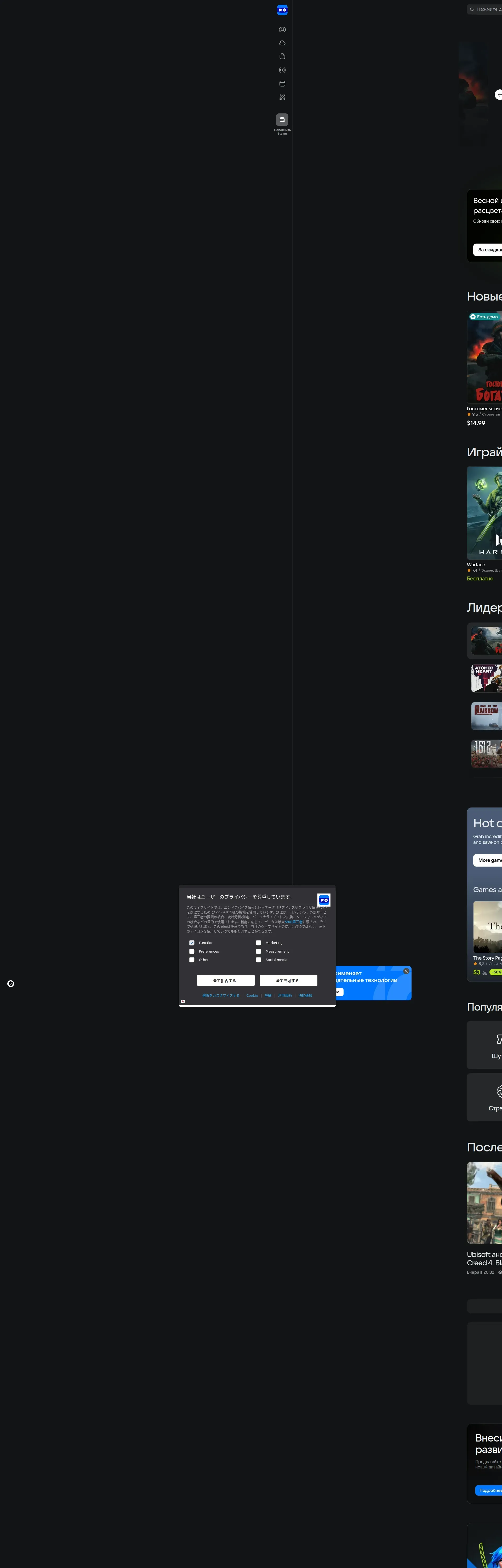Click the 全て許可する accept all button

pos(288,981)
